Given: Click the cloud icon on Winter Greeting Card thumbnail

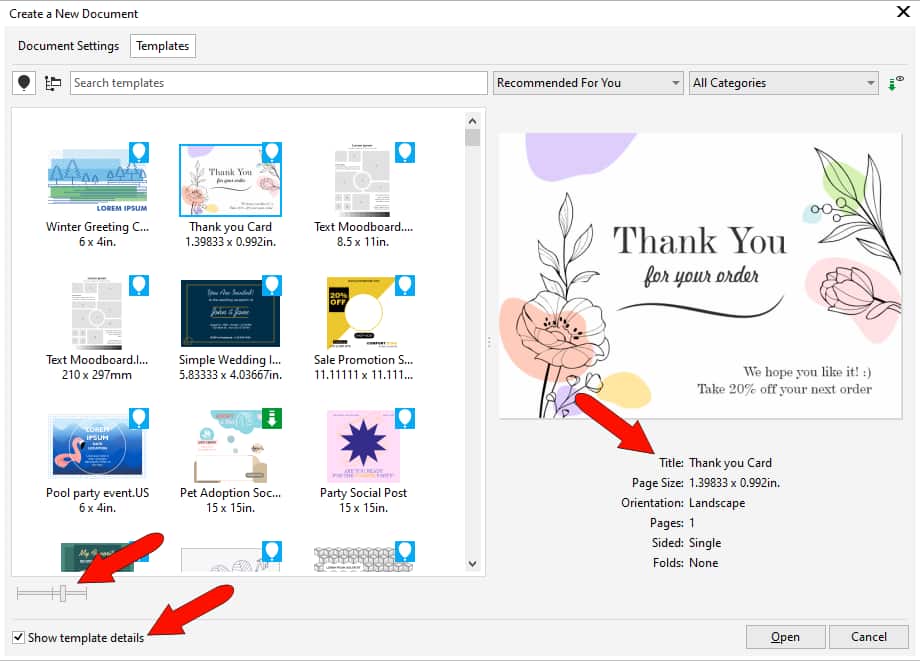Looking at the screenshot, I should tap(138, 152).
